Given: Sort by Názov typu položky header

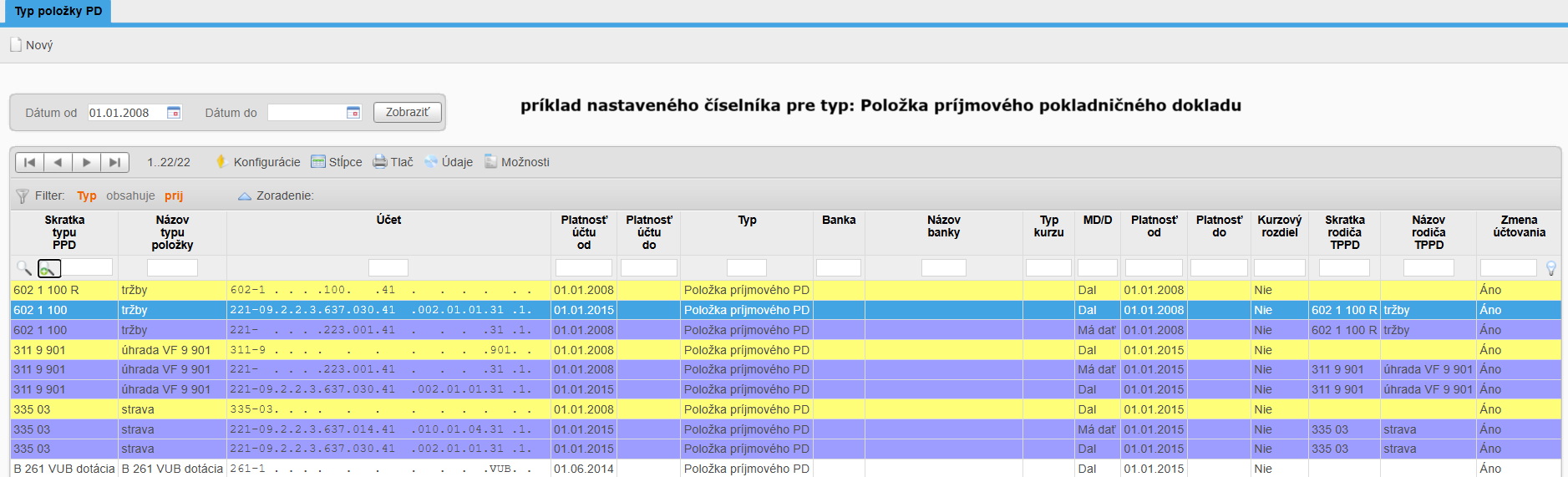Looking at the screenshot, I should pos(172,232).
